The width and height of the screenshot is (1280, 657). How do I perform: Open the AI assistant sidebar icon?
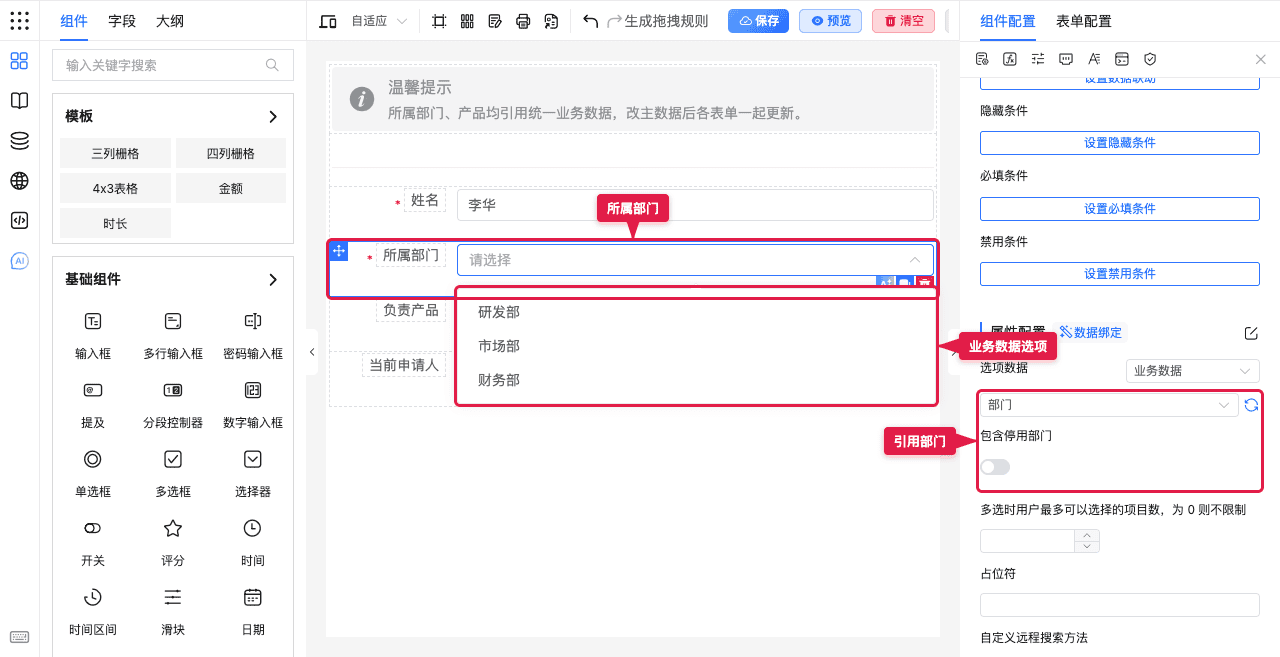[19, 261]
